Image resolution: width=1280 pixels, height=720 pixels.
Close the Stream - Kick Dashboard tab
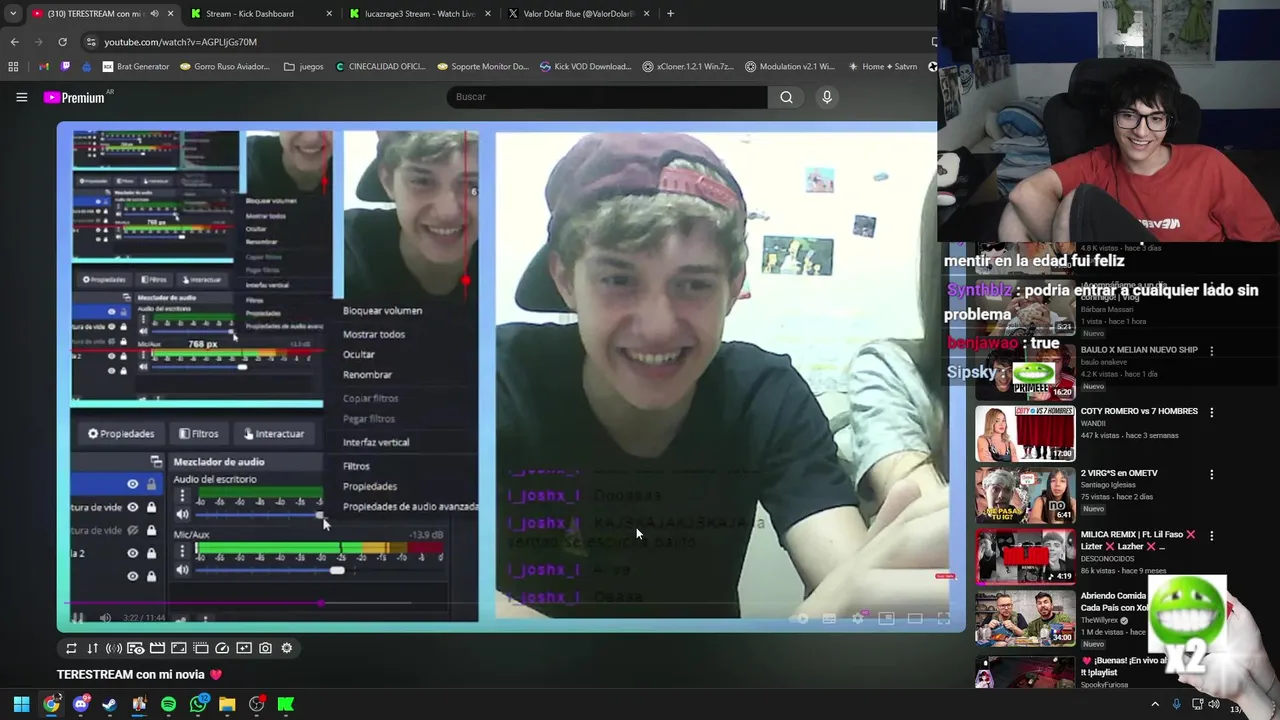tap(329, 14)
